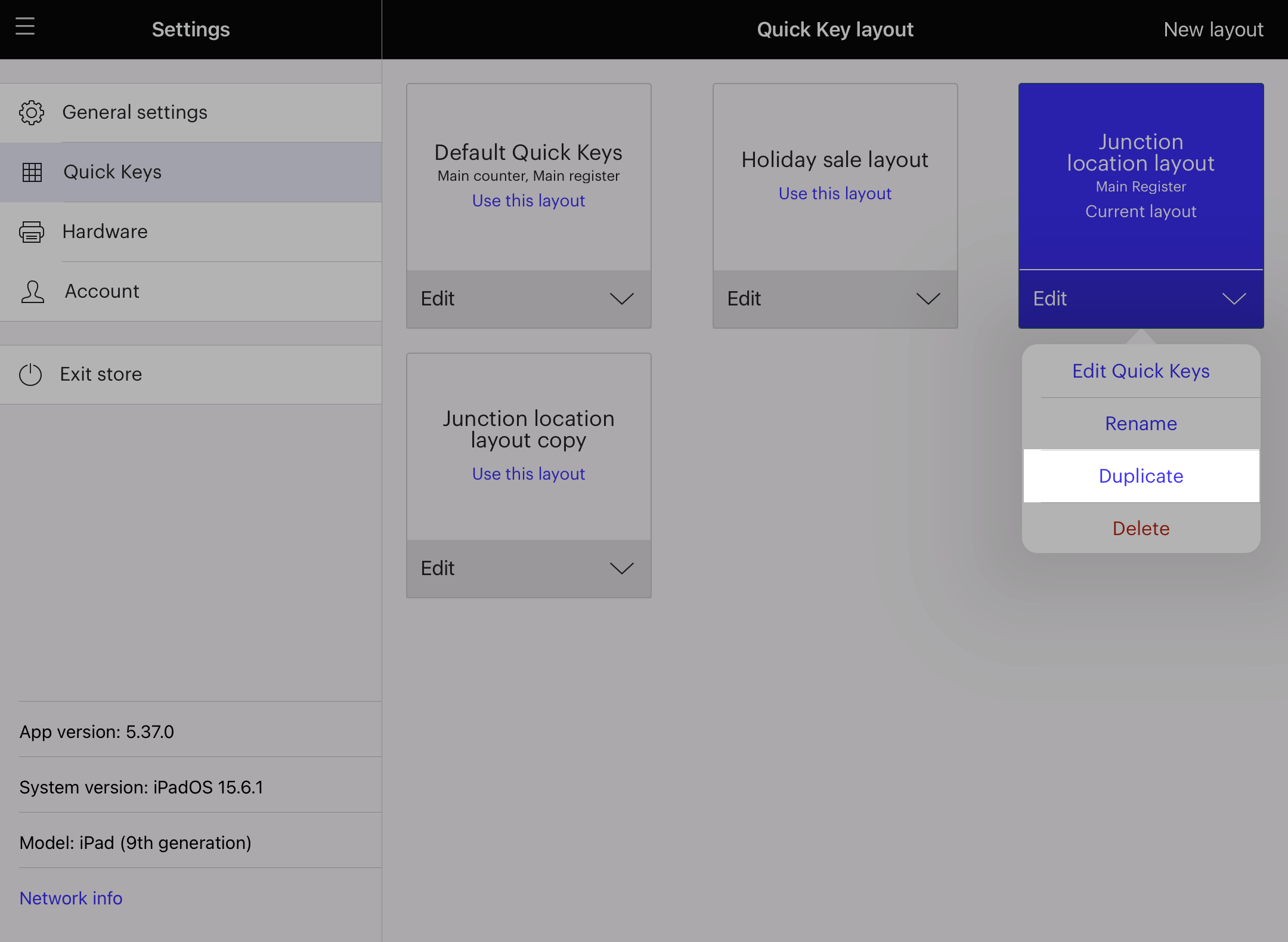Expand Junction location layout copy chevron
This screenshot has height=942, width=1288.
click(x=621, y=569)
